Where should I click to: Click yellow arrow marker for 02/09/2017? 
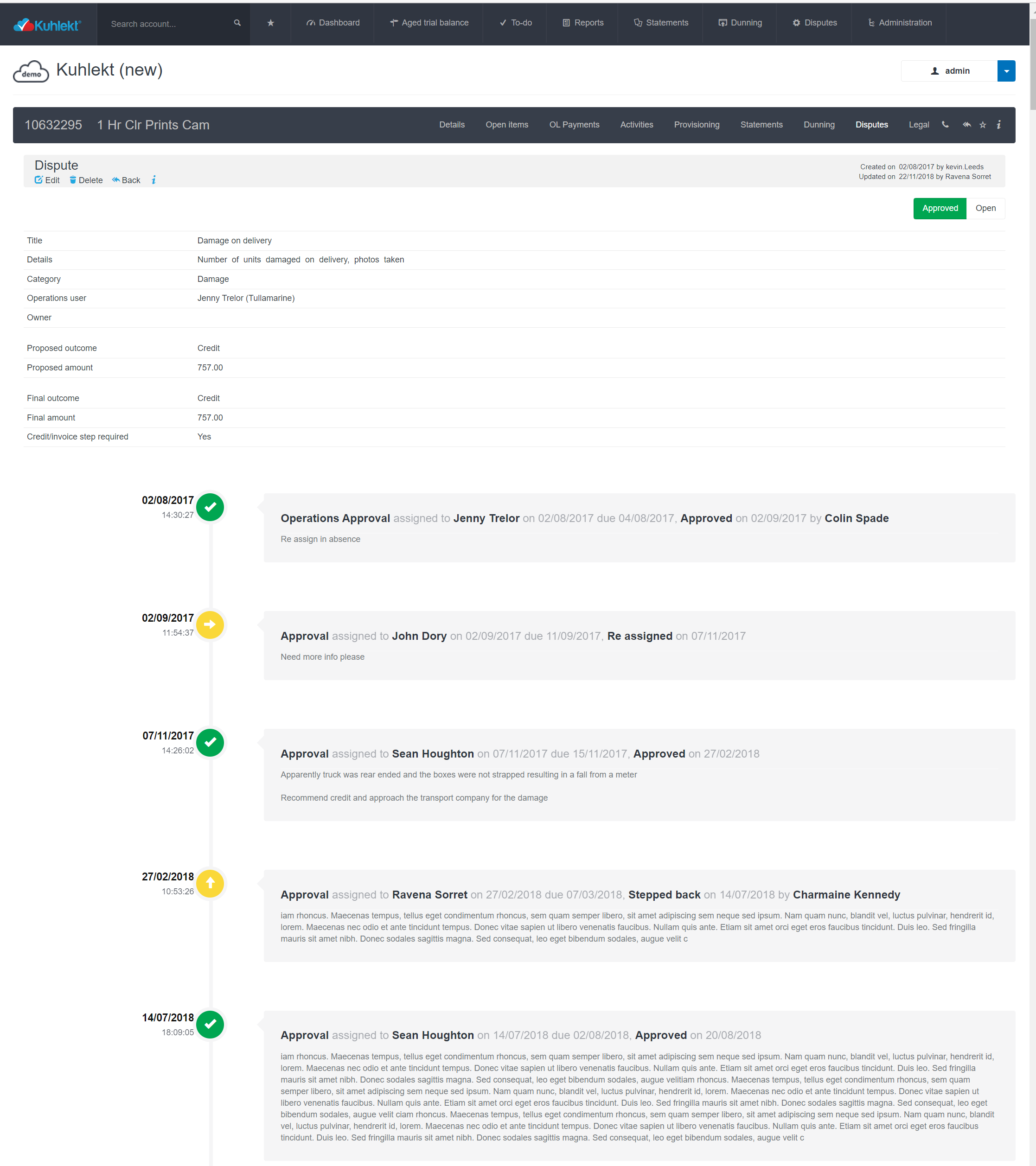pos(210,624)
